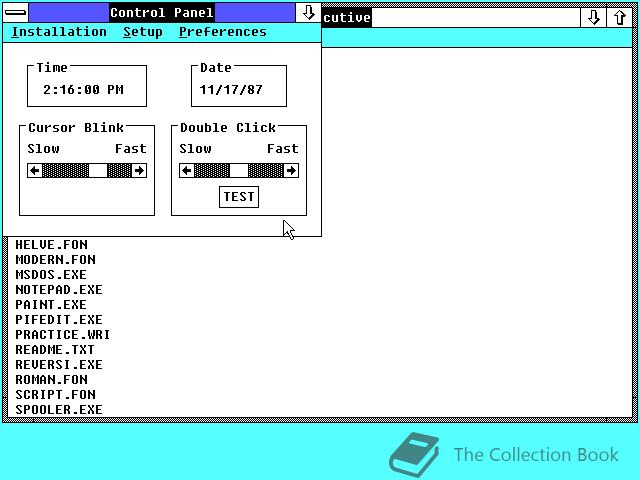Select MSDOS.EXE in the file list

[x=51, y=275]
